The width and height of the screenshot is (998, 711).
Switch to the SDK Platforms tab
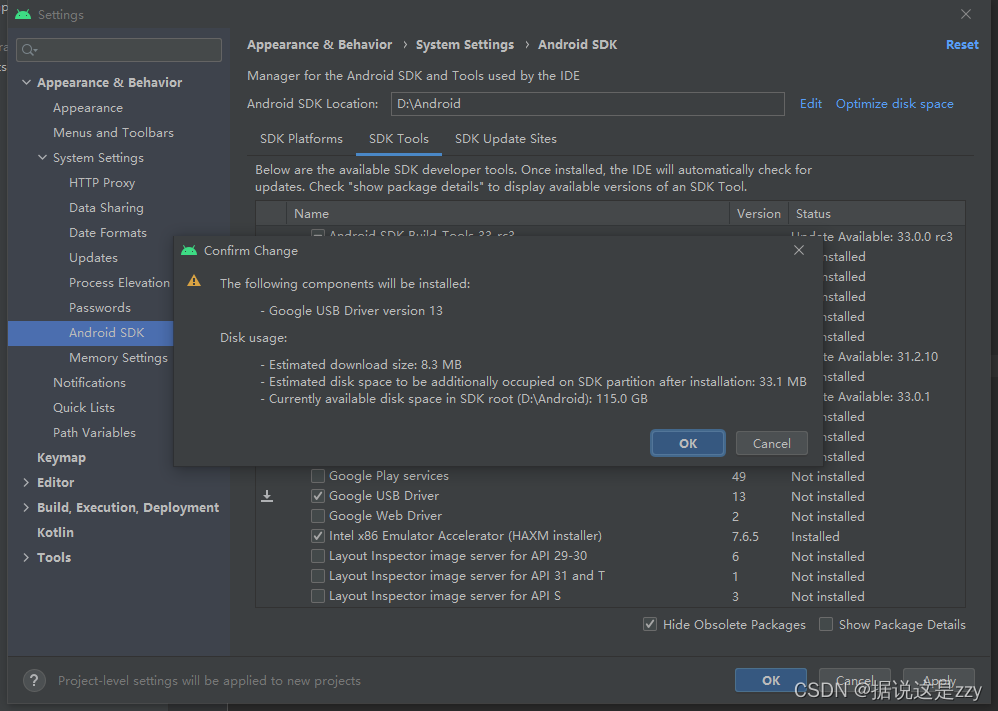[x=301, y=139]
